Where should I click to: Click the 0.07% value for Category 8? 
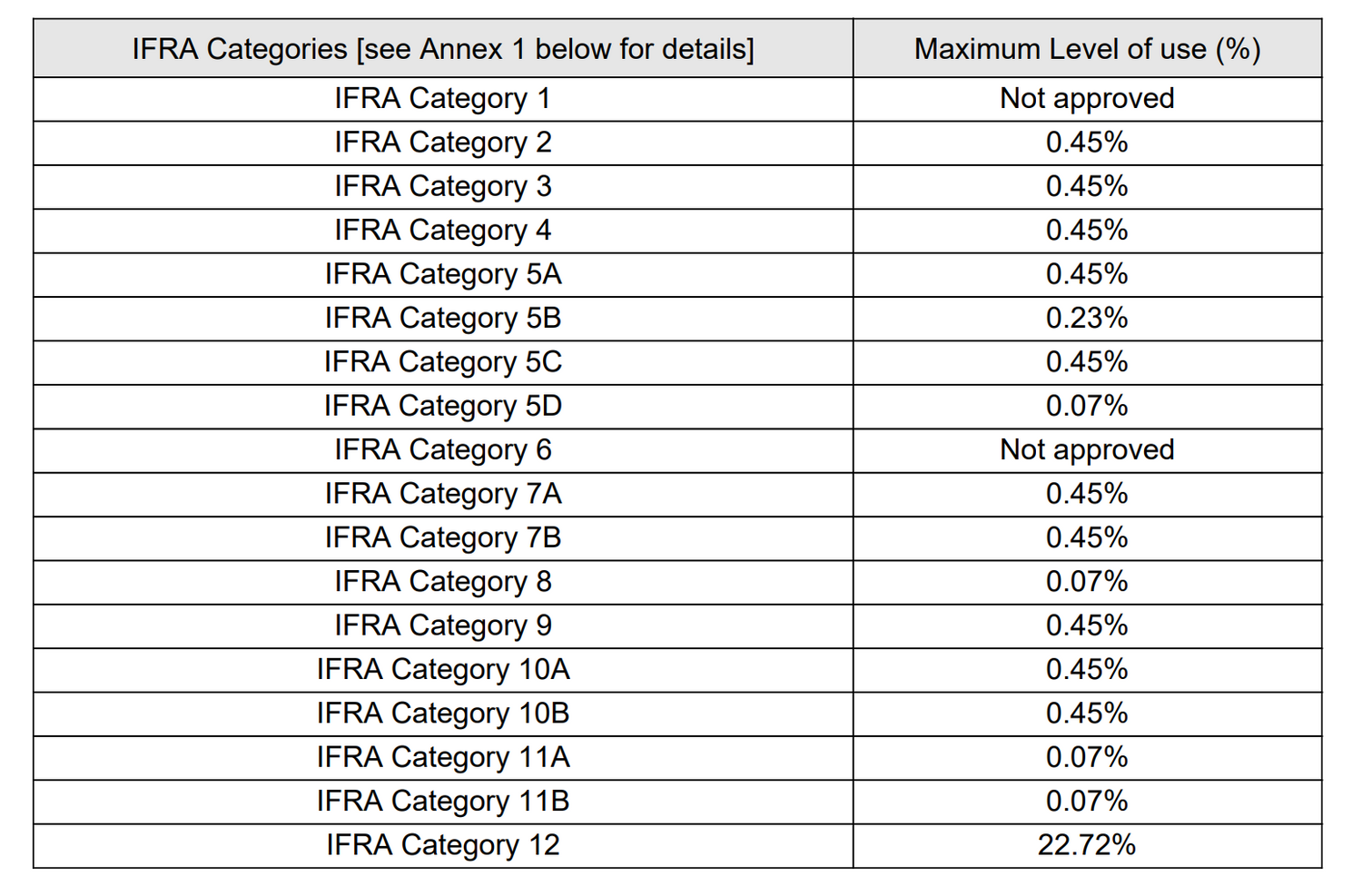1087,581
